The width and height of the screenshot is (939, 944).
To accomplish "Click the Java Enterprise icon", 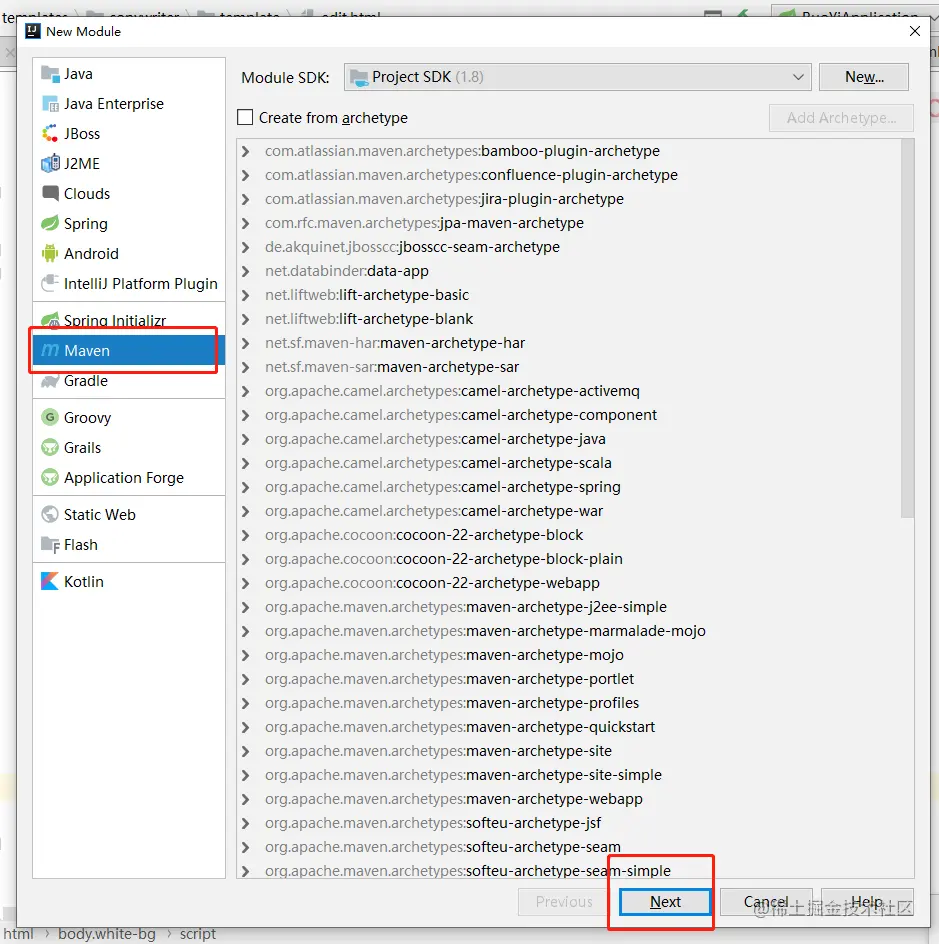I will pyautogui.click(x=50, y=104).
